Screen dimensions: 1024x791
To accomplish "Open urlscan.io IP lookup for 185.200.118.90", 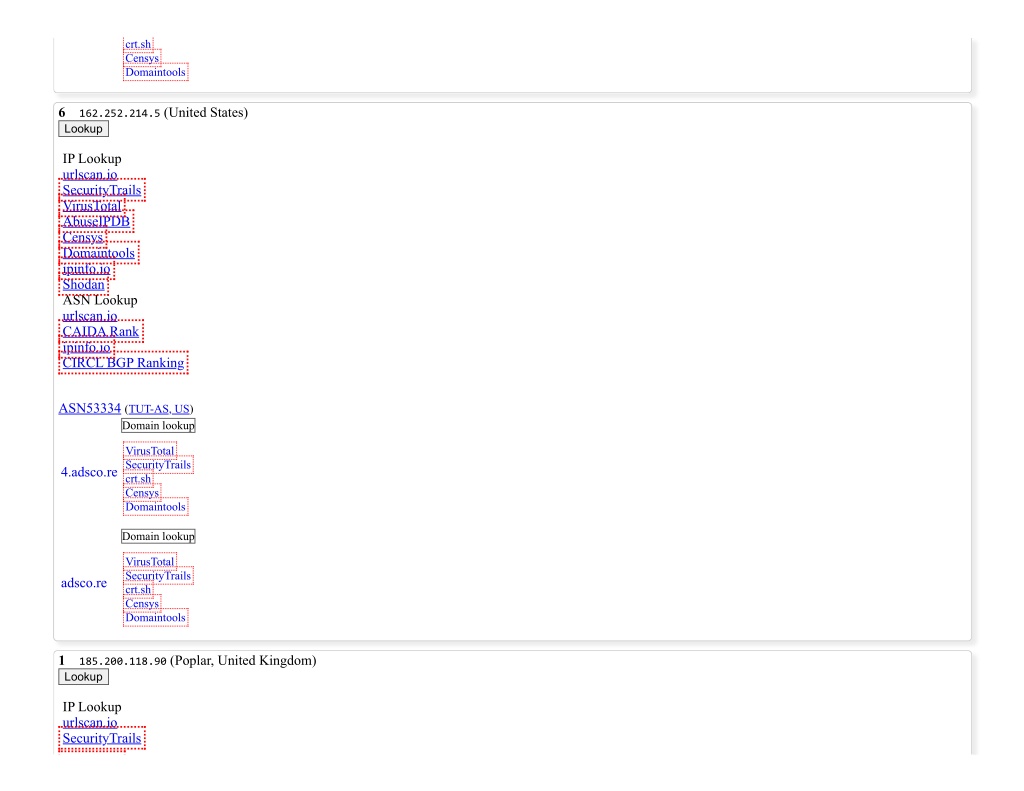I will (x=90, y=722).
